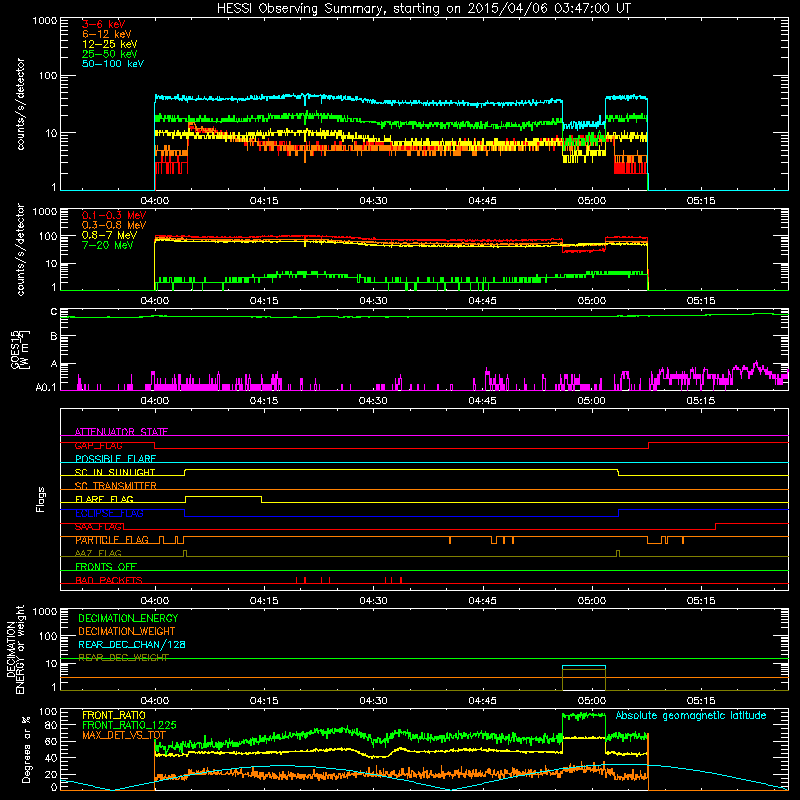Screen dimensions: 800x800
Task: Click the cyan rear decimation step near 05:00
Action: pyautogui.click(x=584, y=666)
